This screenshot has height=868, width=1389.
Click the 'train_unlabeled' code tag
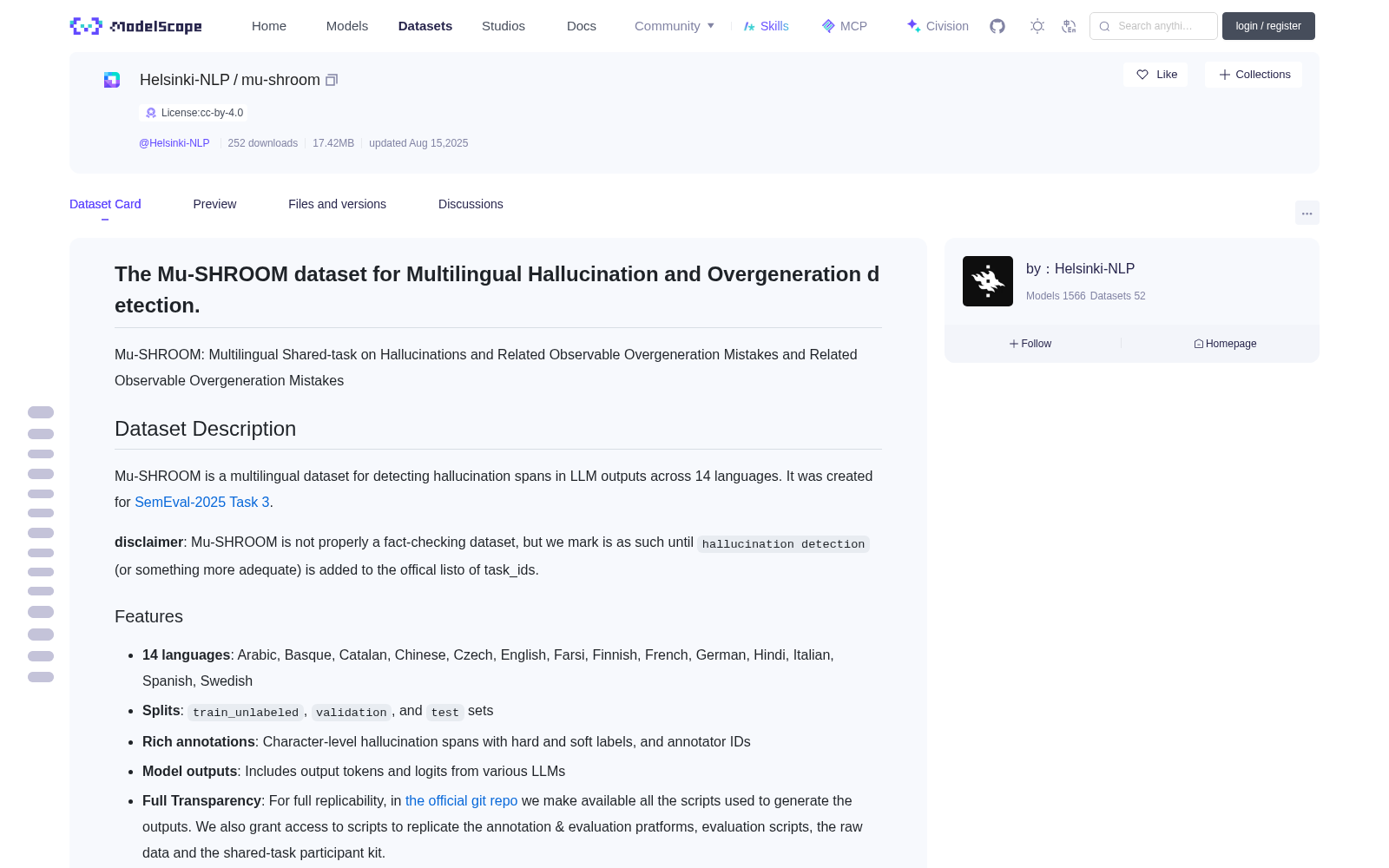pyautogui.click(x=246, y=712)
